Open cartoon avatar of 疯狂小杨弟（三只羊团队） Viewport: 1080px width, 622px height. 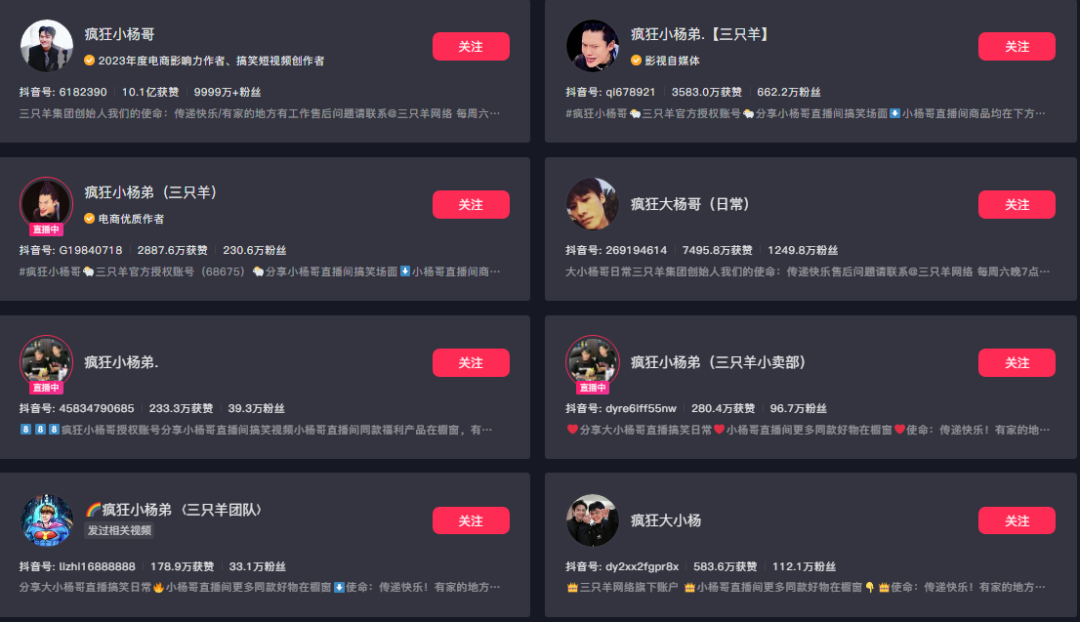tap(46, 520)
